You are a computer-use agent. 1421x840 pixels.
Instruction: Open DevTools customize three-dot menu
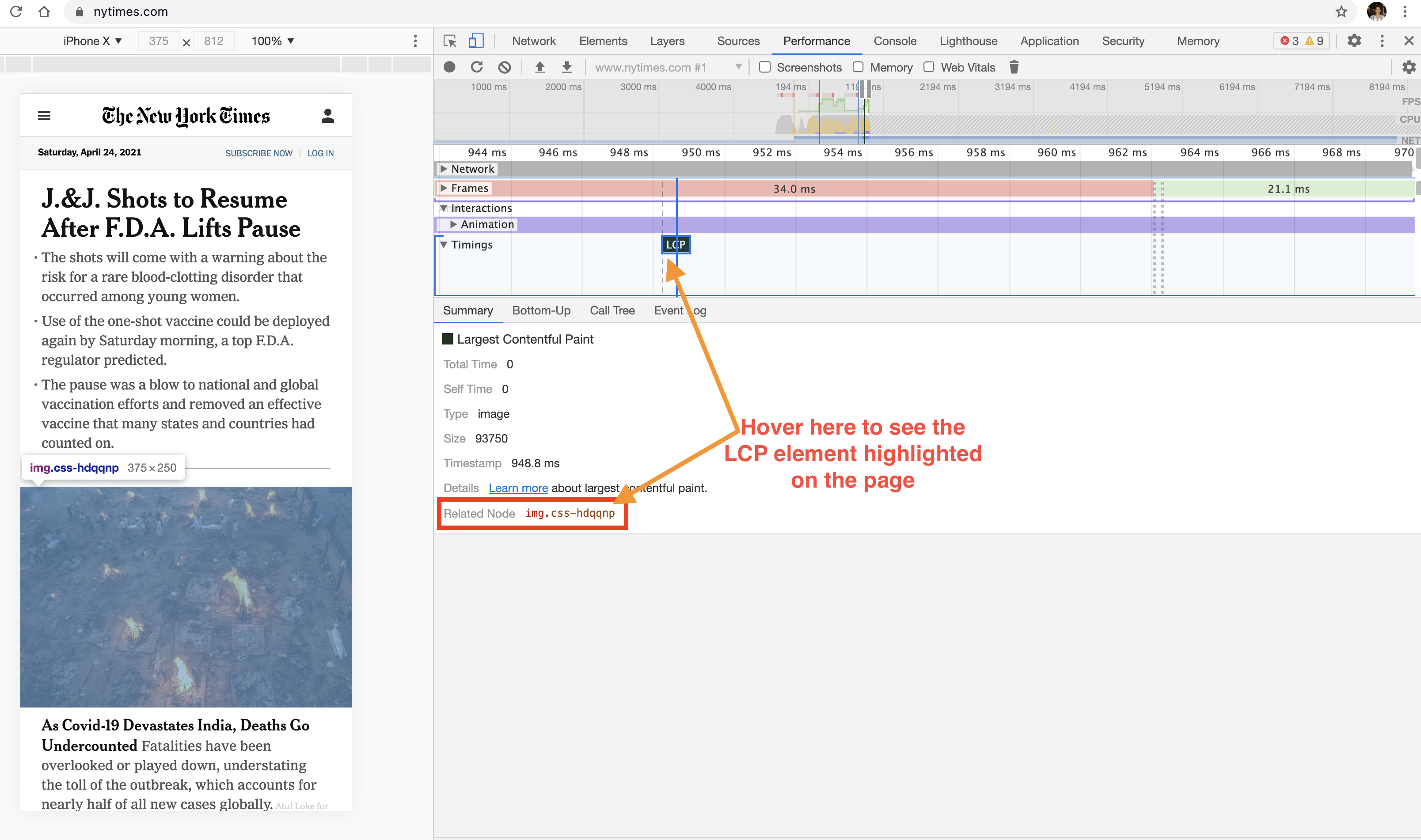[x=1382, y=41]
